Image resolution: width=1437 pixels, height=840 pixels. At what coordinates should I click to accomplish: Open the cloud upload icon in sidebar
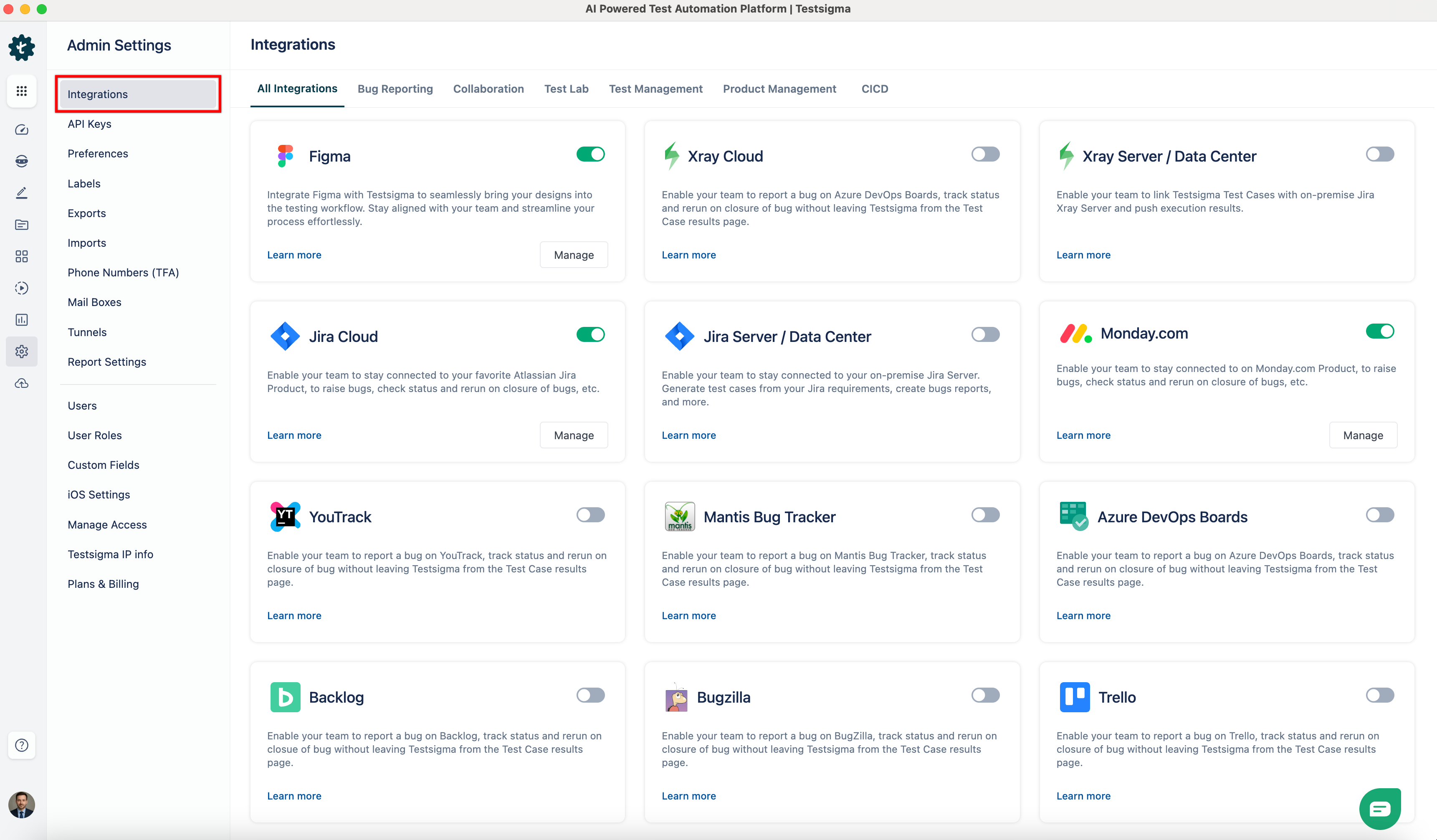[21, 383]
